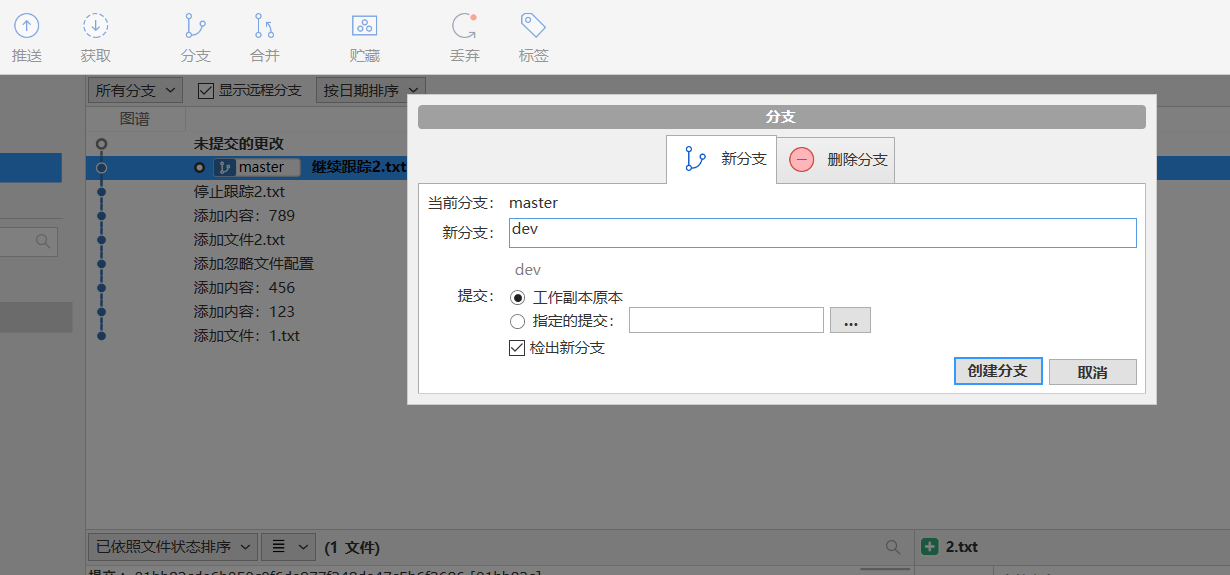This screenshot has width=1230, height=575.
Task: Select the 未提交的更改 row
Action: 239,144
